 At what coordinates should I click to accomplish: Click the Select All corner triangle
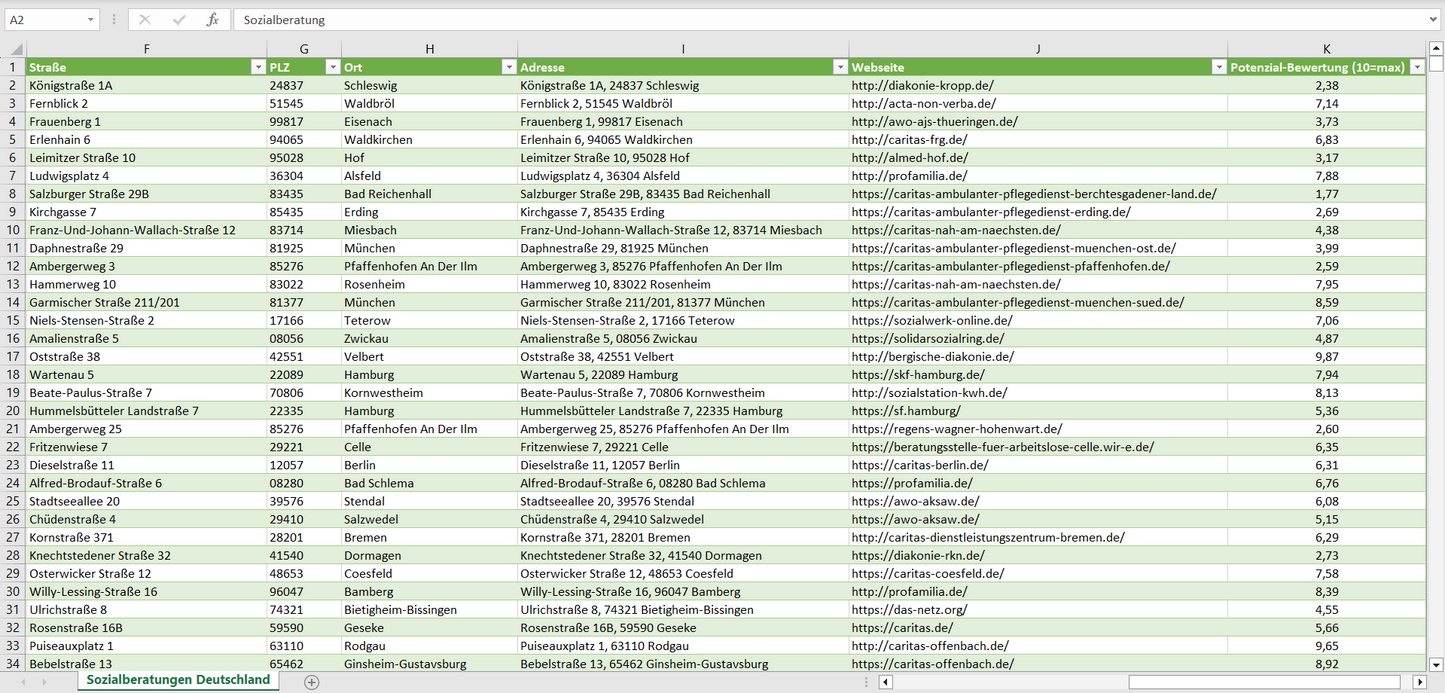coord(15,49)
